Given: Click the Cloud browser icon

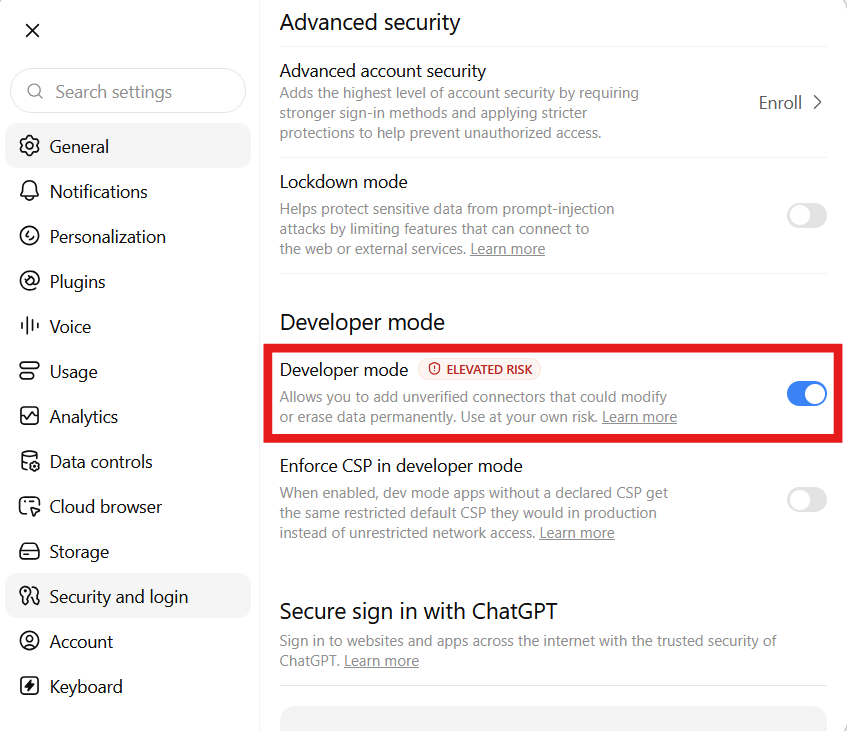Looking at the screenshot, I should 29,506.
